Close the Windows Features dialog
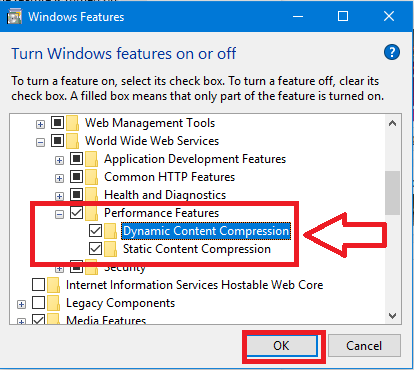This screenshot has width=414, height=370. coord(389,16)
